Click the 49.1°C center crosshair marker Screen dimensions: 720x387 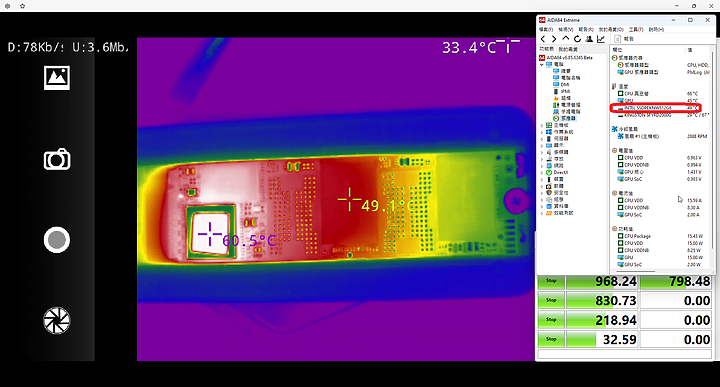[349, 199]
